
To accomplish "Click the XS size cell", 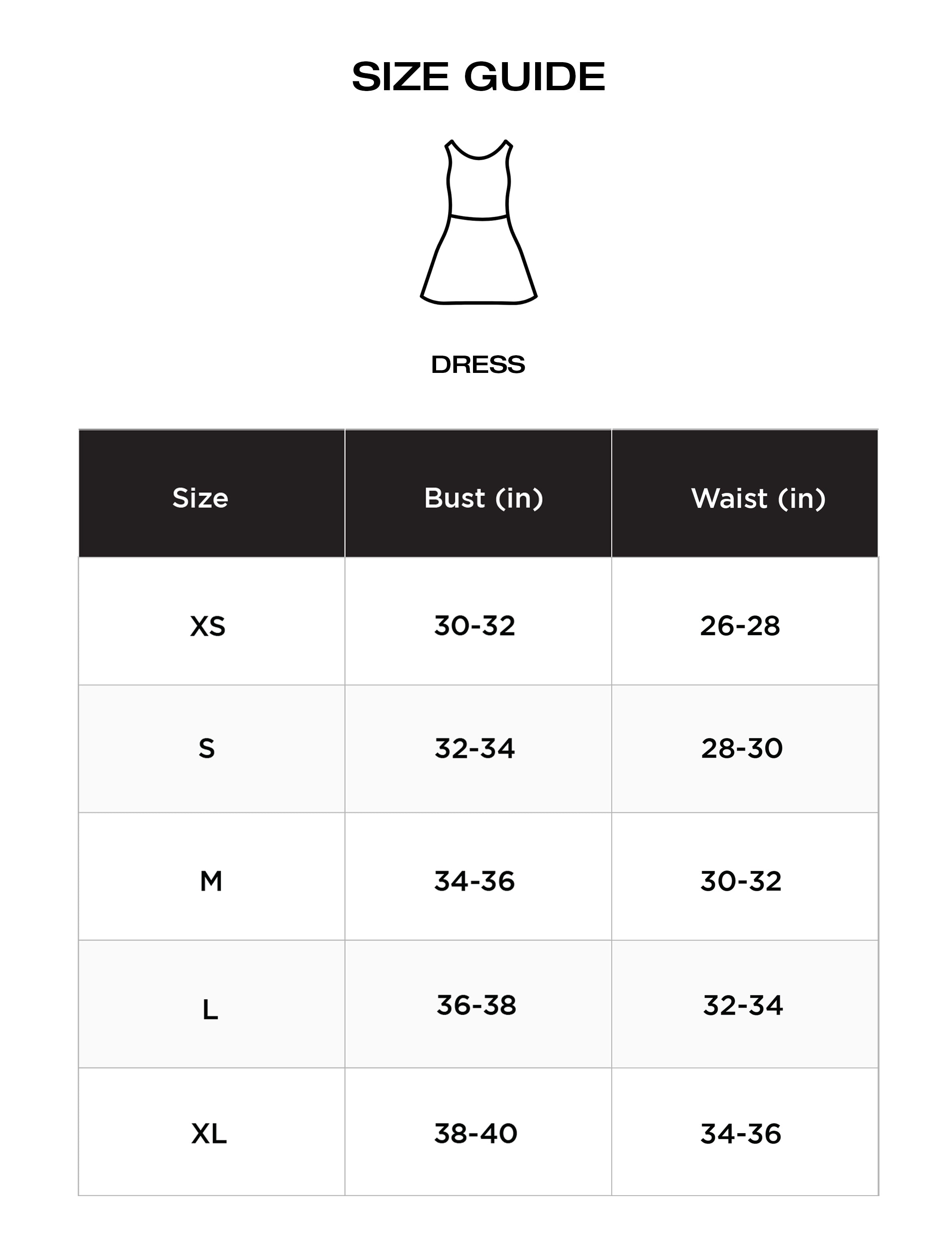I will [x=207, y=626].
